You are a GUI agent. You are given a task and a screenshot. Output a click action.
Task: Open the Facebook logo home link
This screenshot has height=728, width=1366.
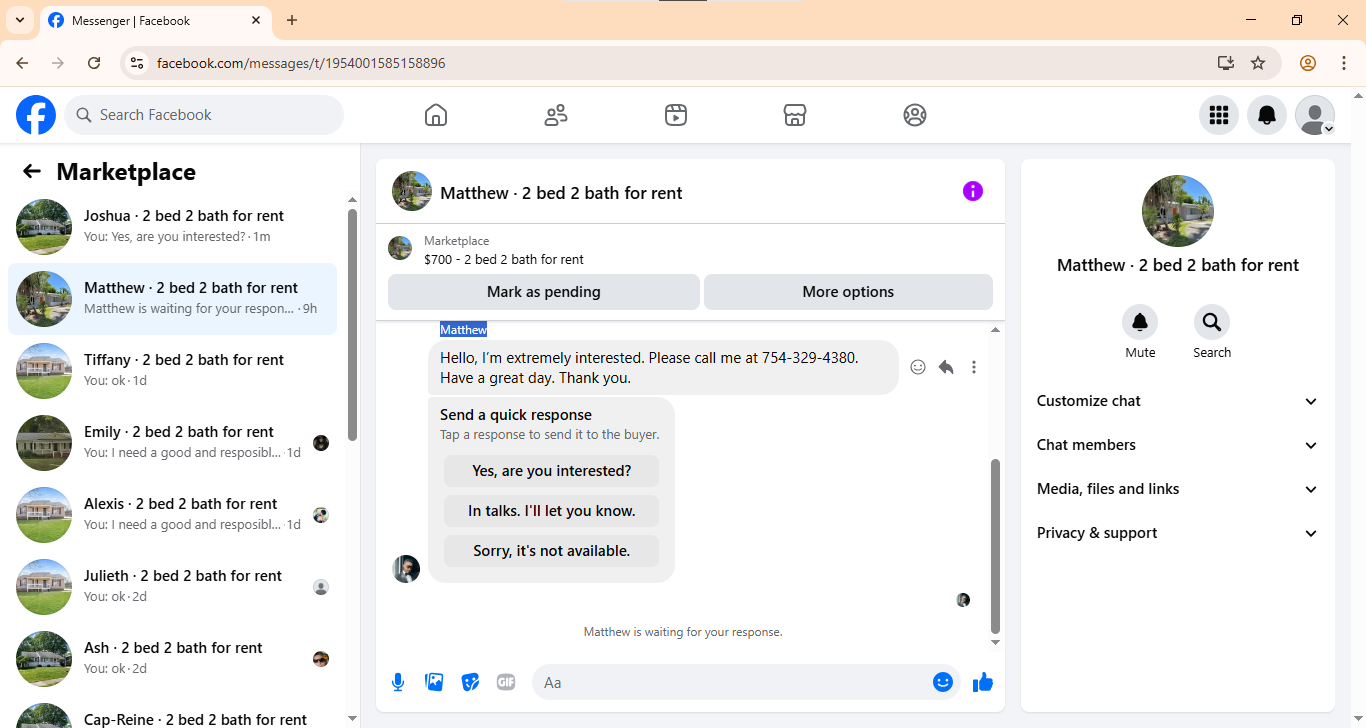[36, 115]
